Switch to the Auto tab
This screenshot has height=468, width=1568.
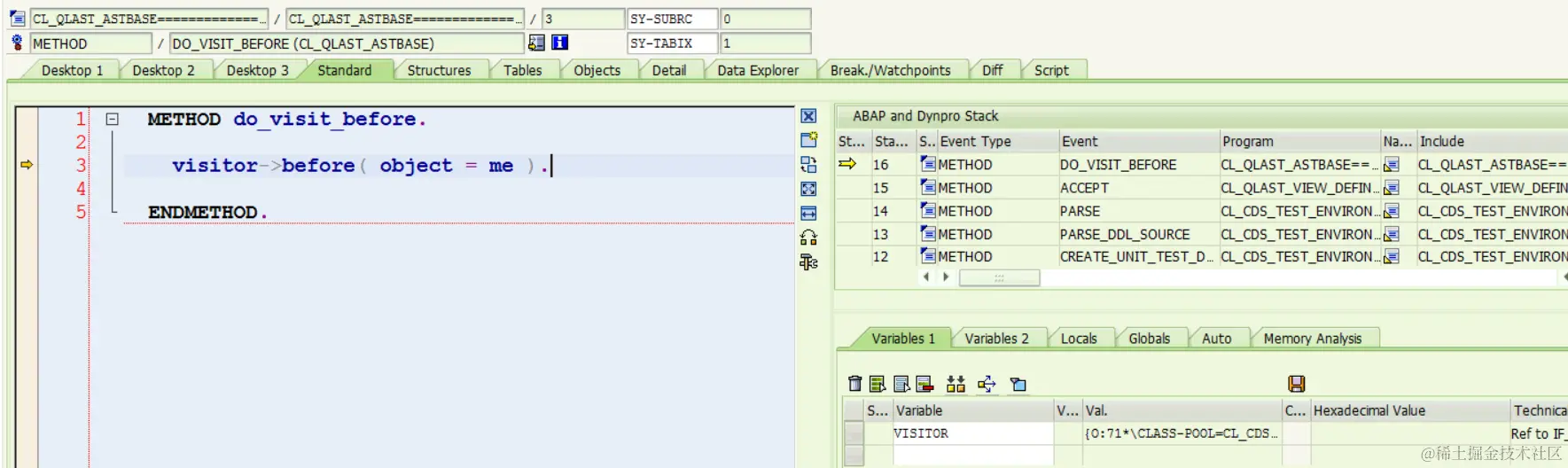click(1216, 339)
